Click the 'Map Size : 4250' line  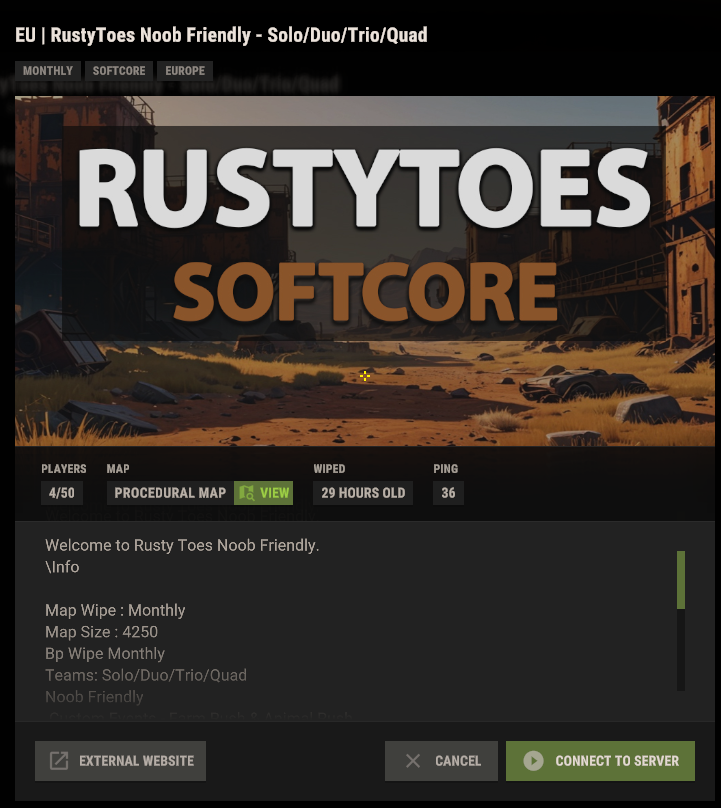coord(101,632)
